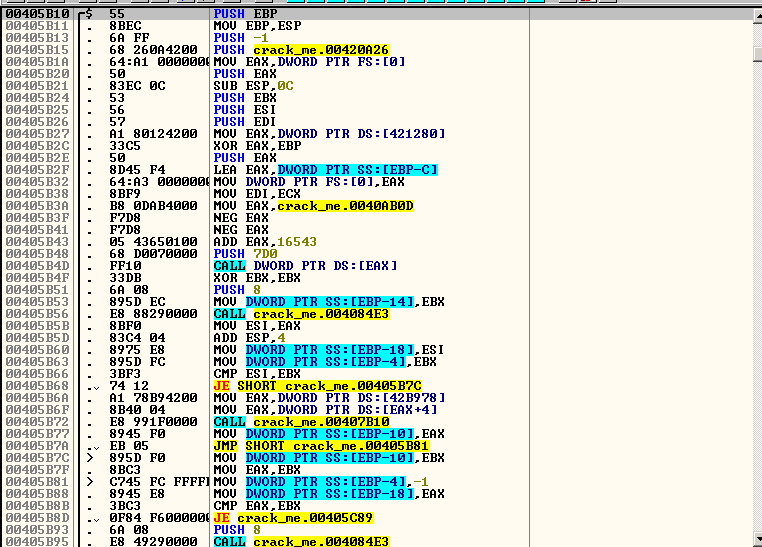762x547 pixels.
Task: Click the jump-target marker at 00405B7C
Action: [x=94, y=458]
